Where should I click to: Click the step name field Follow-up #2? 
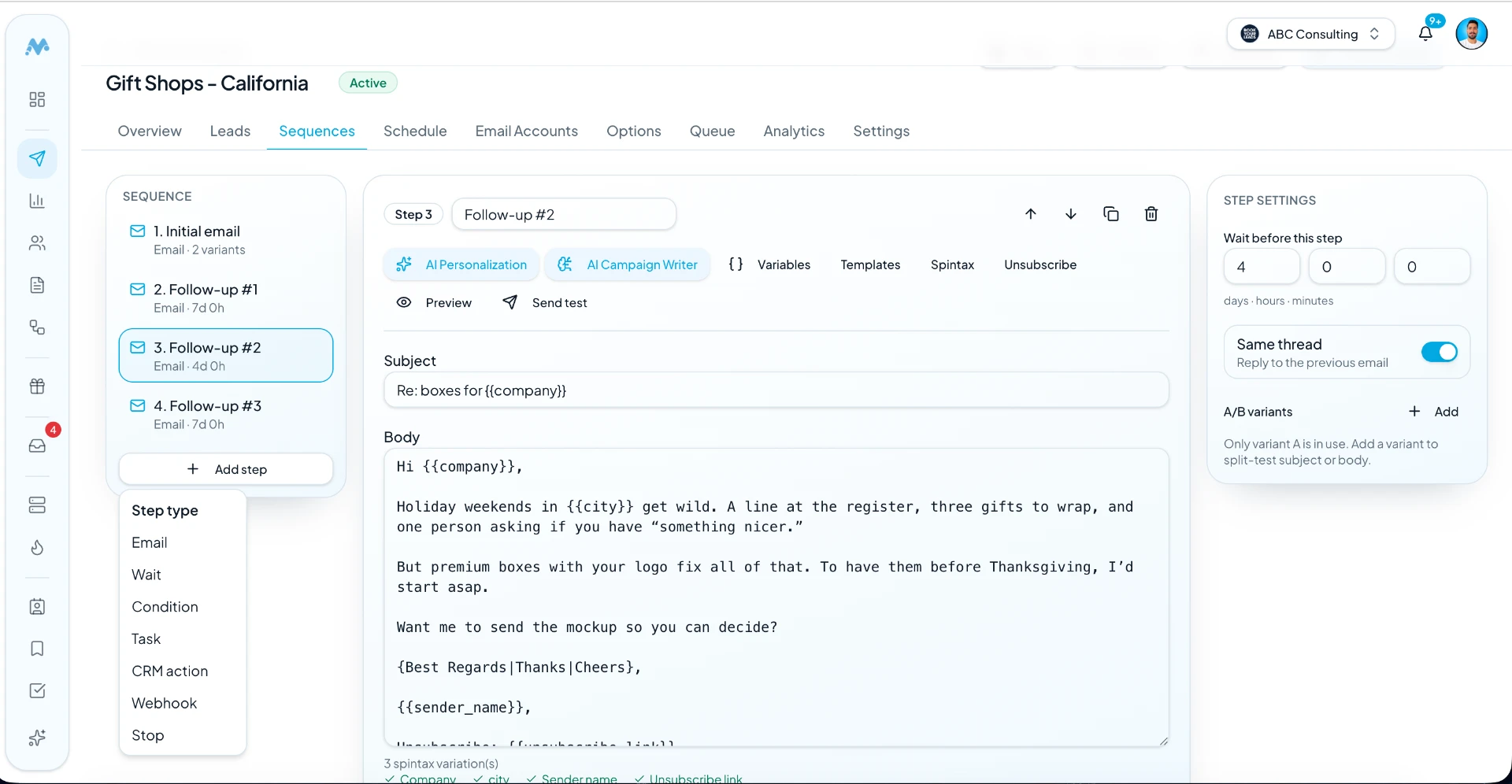click(x=564, y=215)
